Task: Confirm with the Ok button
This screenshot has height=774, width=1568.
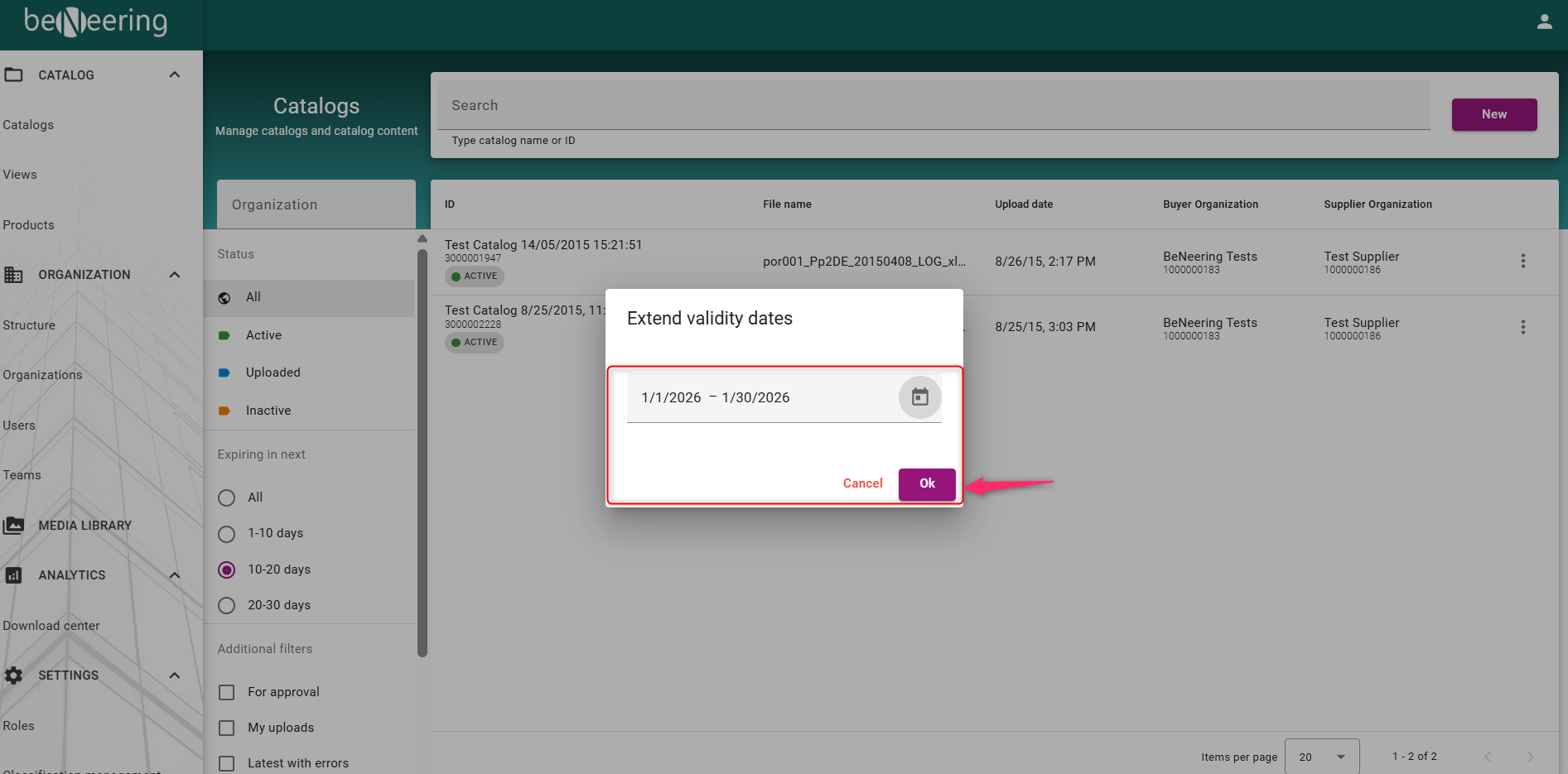Action: (927, 483)
